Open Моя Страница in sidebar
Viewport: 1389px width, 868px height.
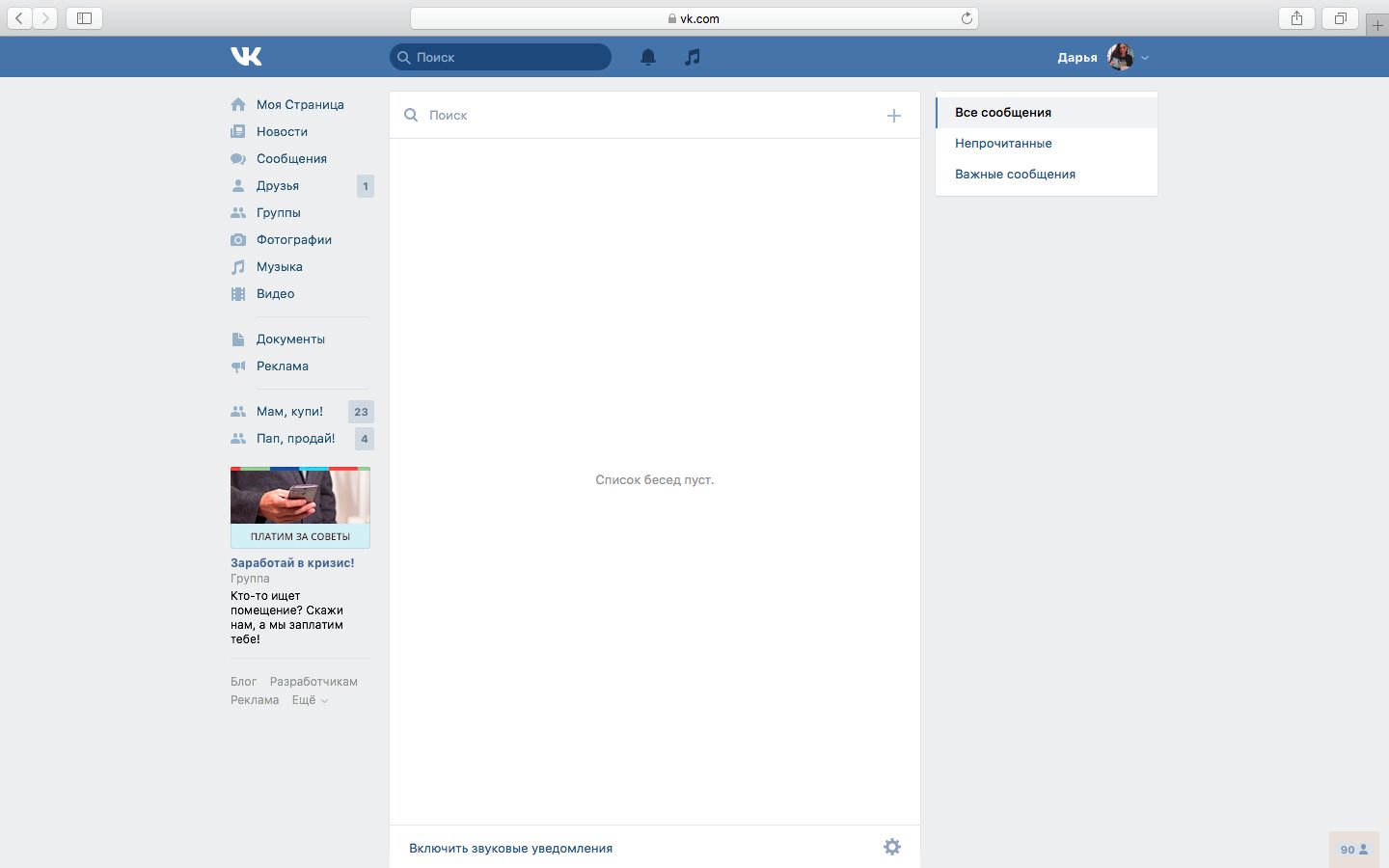click(x=300, y=104)
